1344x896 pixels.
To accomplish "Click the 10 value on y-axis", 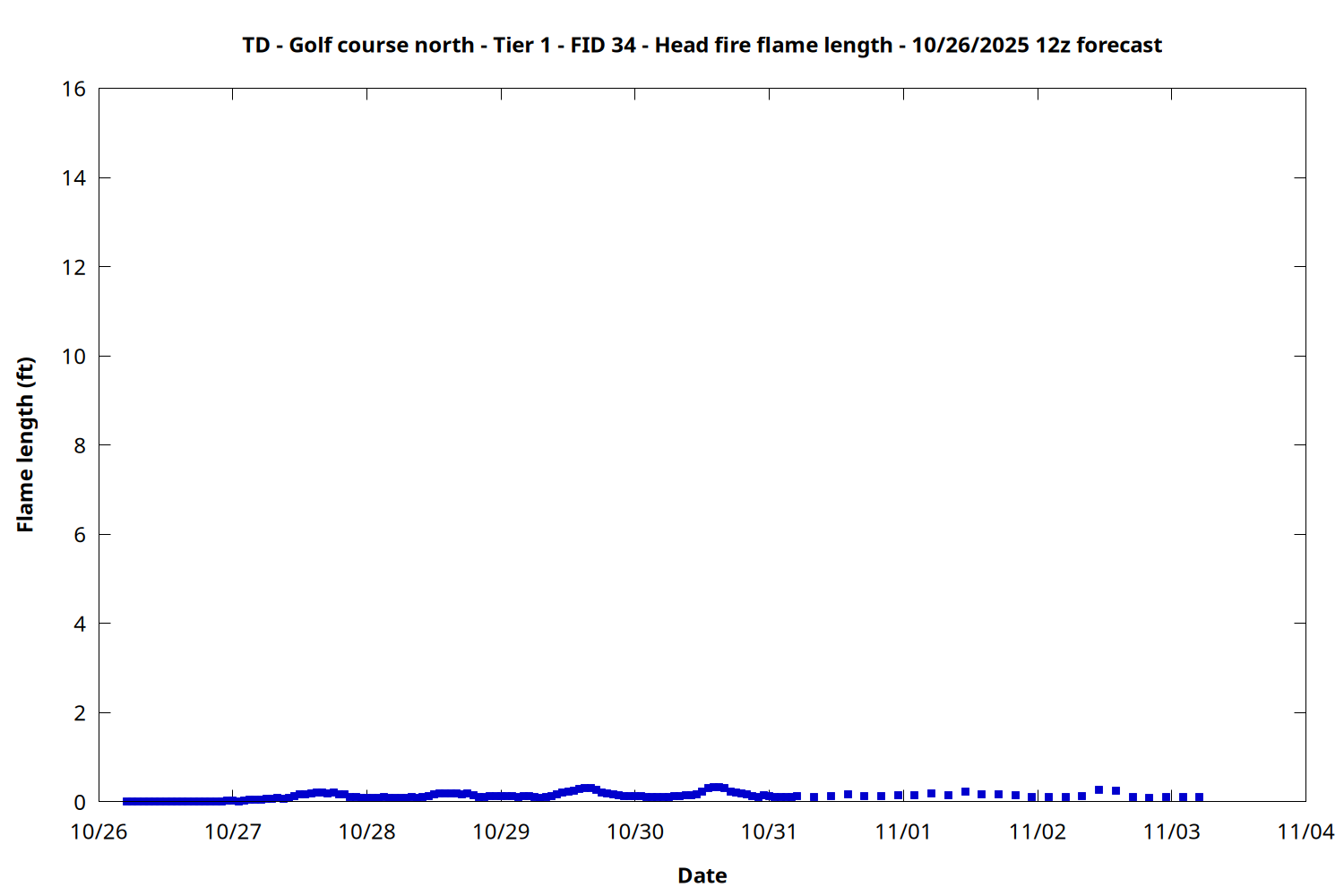I will tap(74, 357).
